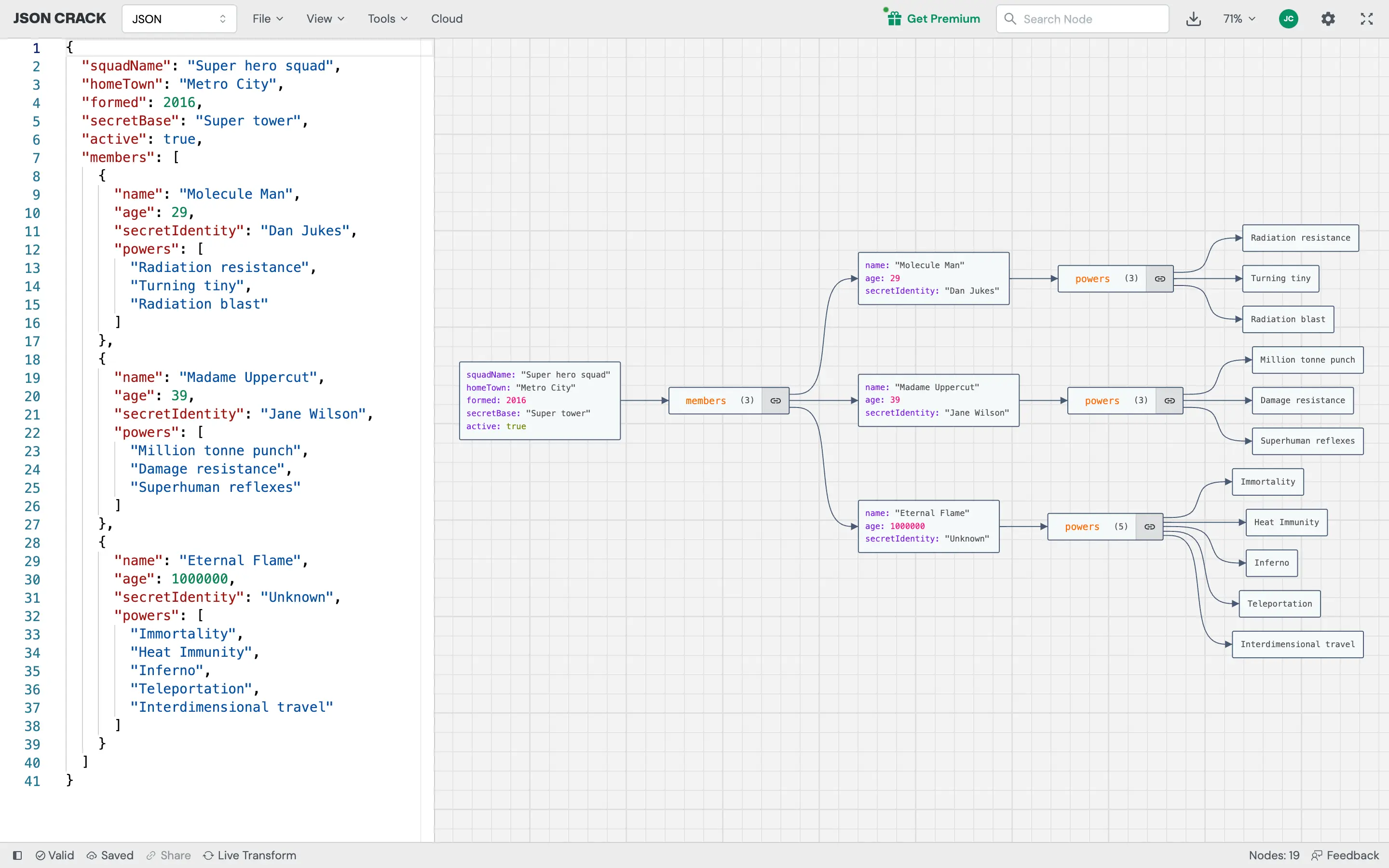This screenshot has width=1389, height=868.
Task: Select the JSON format dropdown
Action: click(x=177, y=18)
